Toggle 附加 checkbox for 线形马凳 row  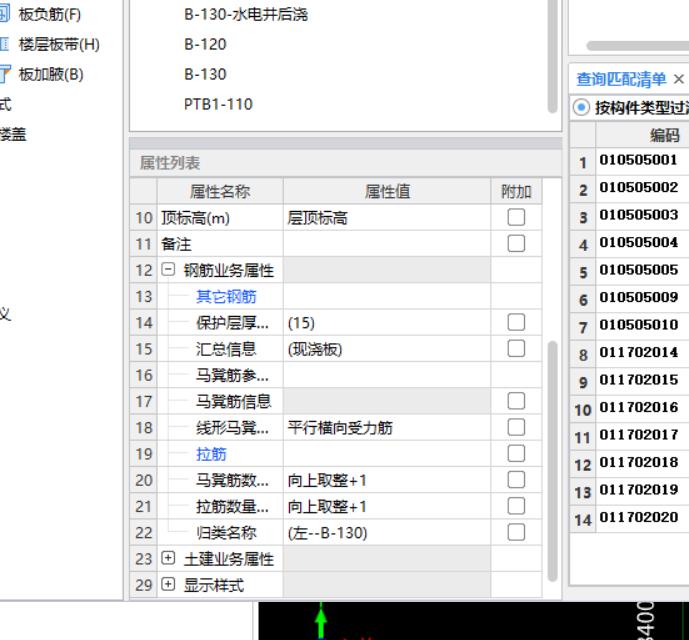[516, 427]
